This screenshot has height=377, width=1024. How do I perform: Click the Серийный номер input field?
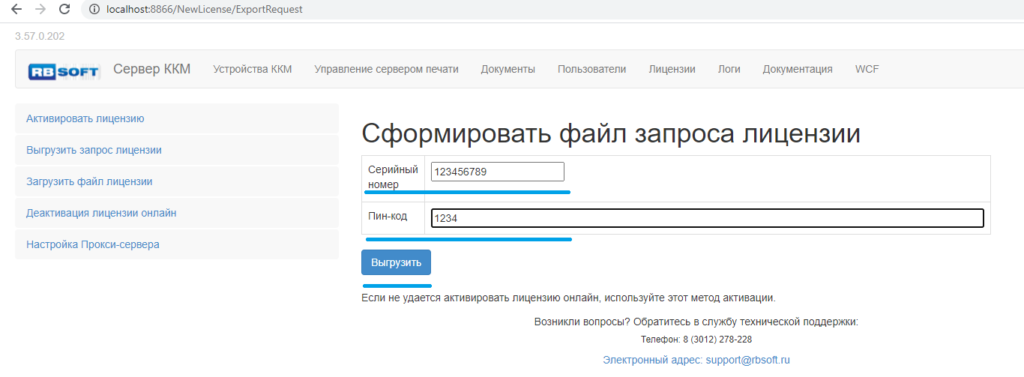pyautogui.click(x=498, y=172)
